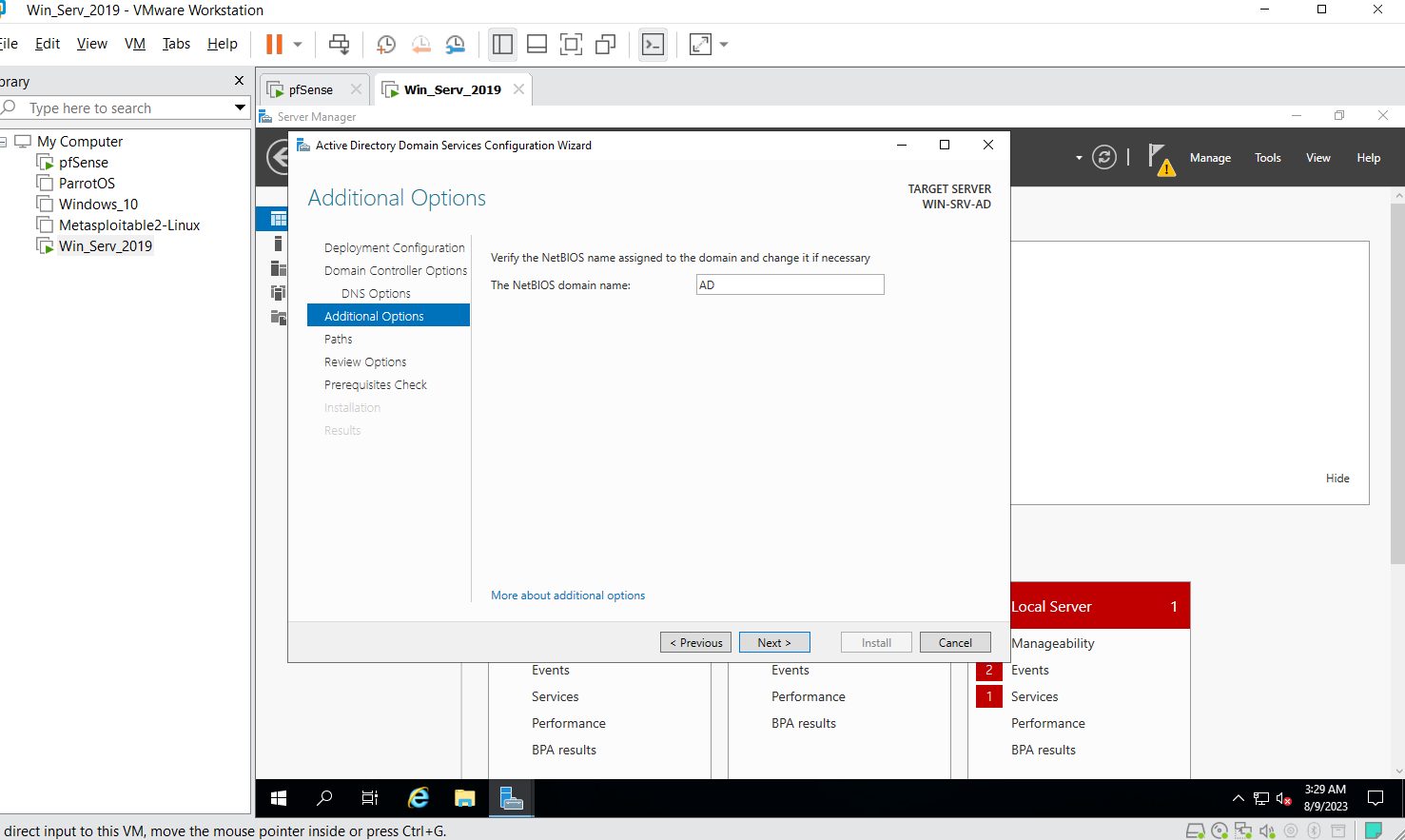Click the NetBIOS domain name field
Screen dimensions: 1405x840
tap(790, 284)
